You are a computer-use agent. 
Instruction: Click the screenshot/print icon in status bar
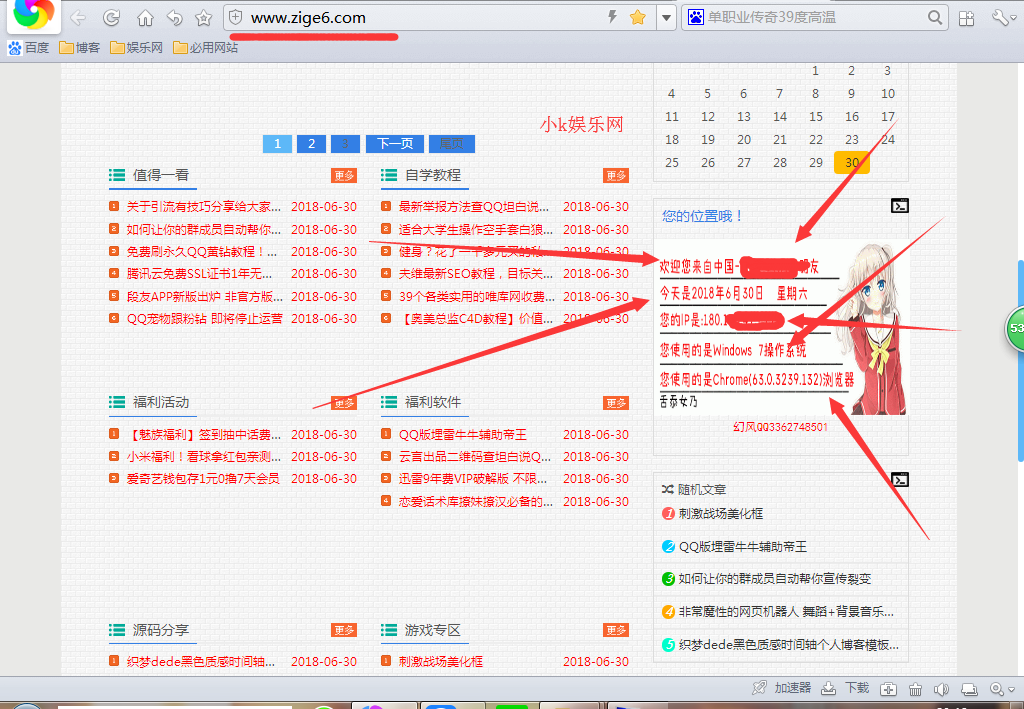tap(970, 689)
